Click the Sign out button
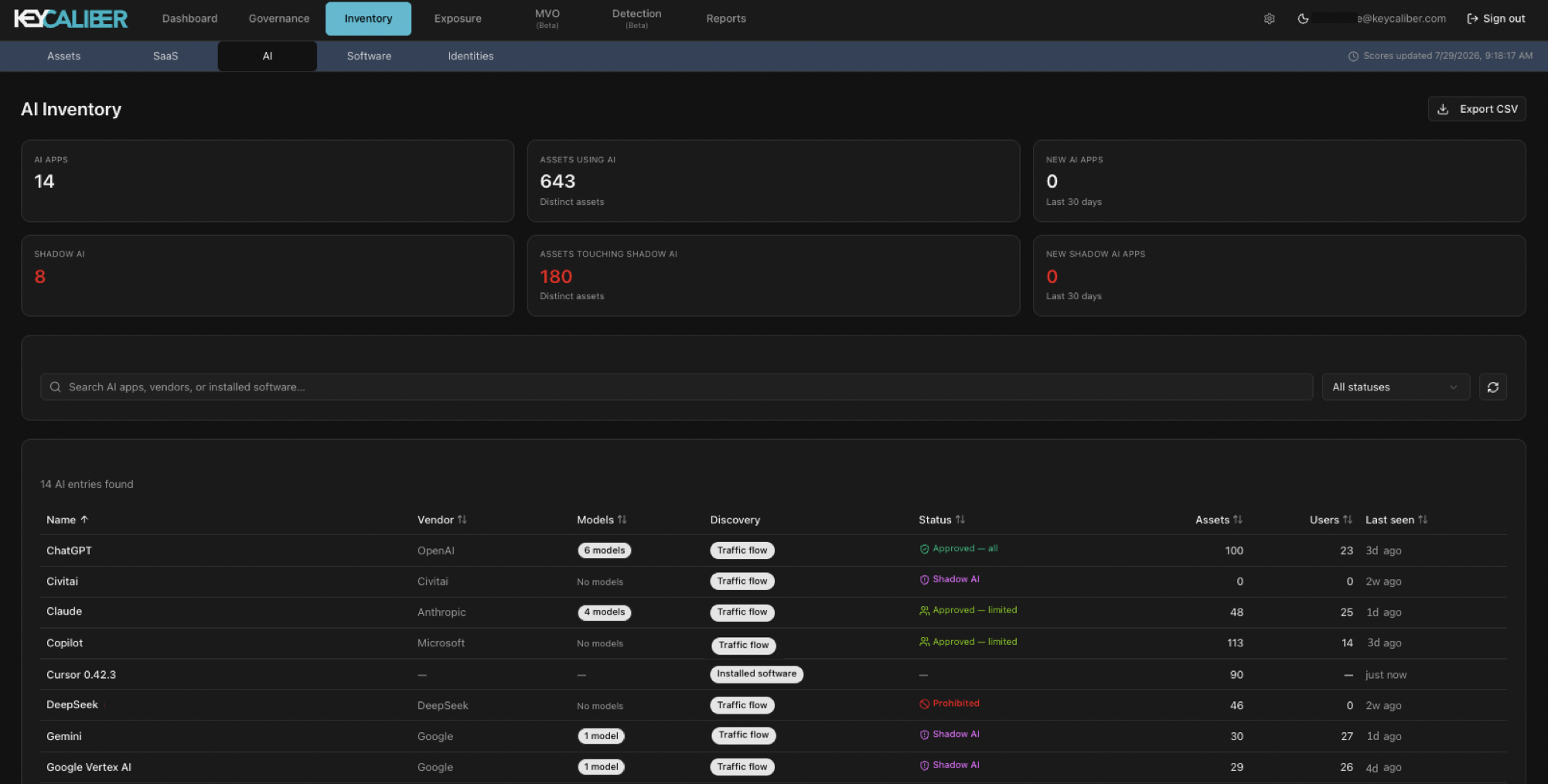Viewport: 1548px width, 784px height. 1495,19
